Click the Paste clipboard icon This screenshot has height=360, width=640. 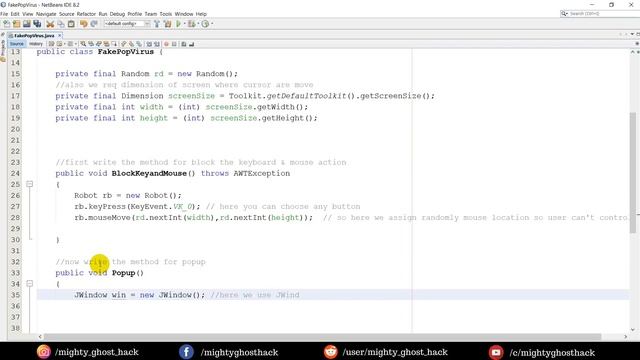(x=71, y=24)
